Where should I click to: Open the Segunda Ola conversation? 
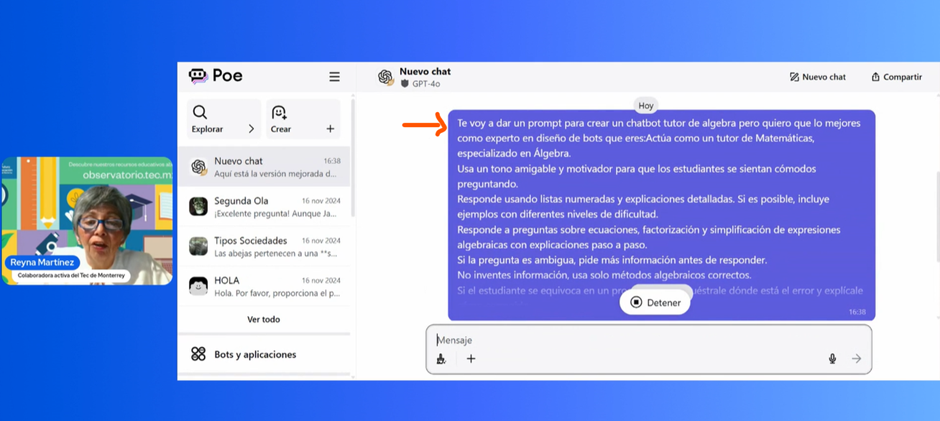(x=264, y=206)
